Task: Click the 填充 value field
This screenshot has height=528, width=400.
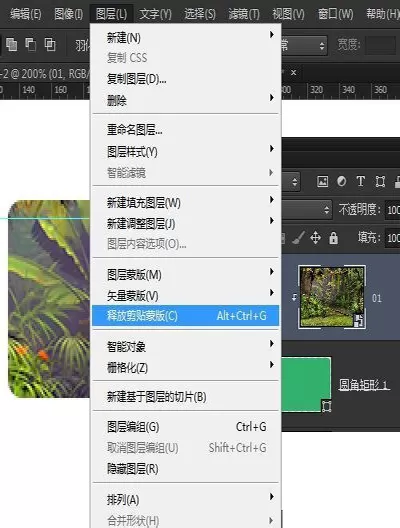Action: pyautogui.click(x=393, y=238)
